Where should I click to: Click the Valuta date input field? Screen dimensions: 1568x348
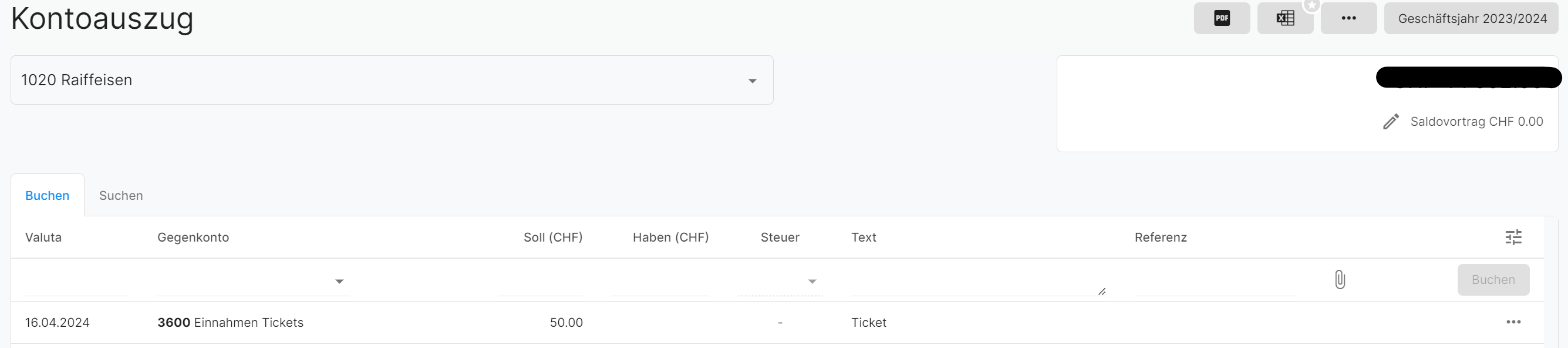[77, 283]
